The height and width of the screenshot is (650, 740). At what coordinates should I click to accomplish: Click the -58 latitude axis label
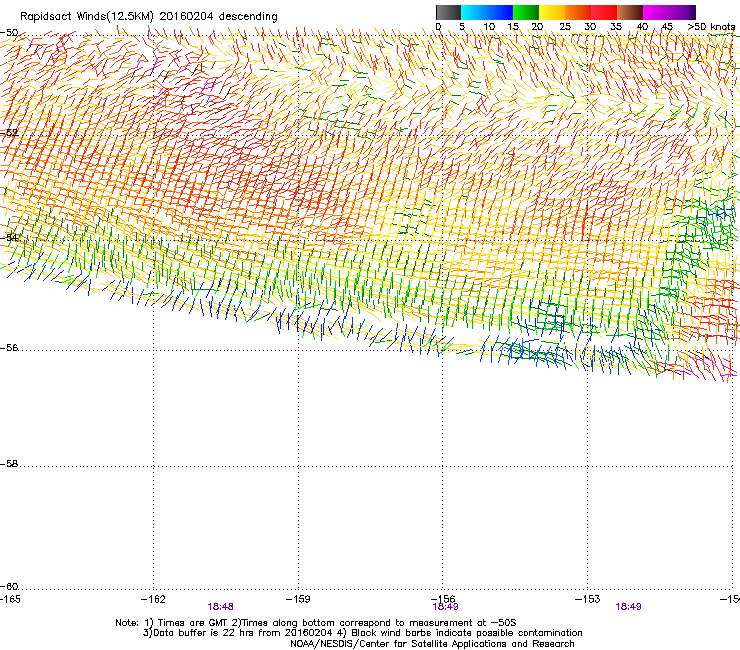pyautogui.click(x=9, y=464)
